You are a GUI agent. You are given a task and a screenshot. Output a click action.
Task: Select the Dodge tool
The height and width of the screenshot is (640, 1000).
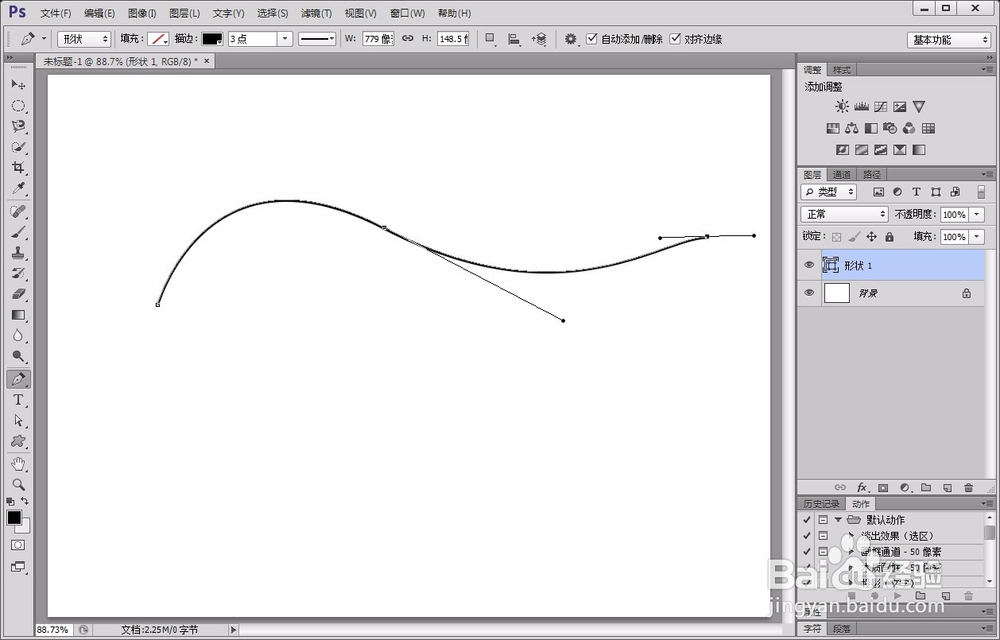coord(18,356)
